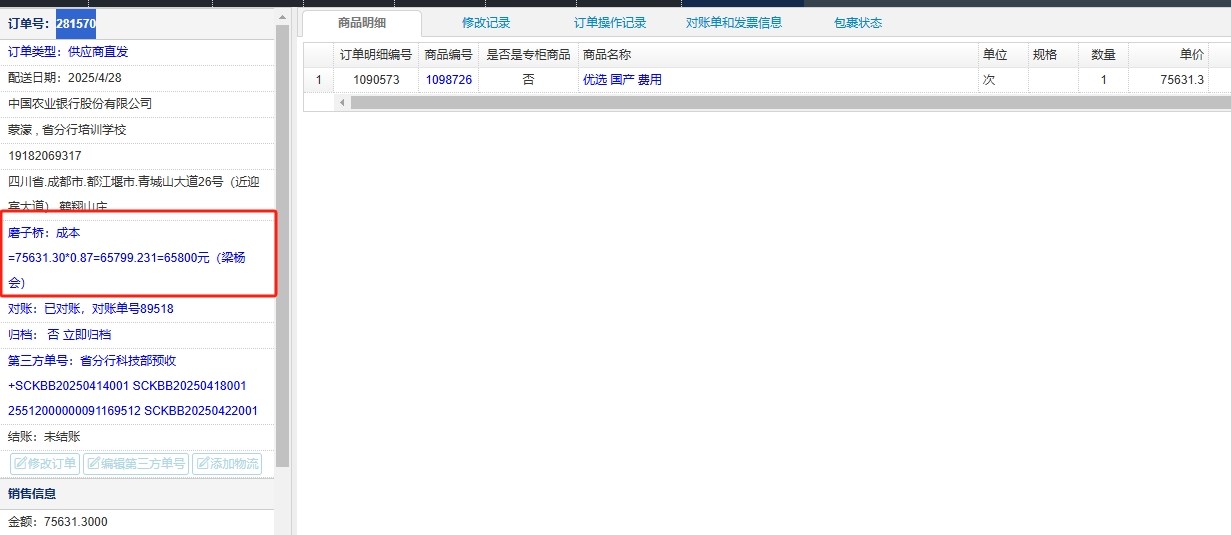The width and height of the screenshot is (1231, 535).
Task: Click the 配送日期：2025/4/28 row
Action: (137, 78)
